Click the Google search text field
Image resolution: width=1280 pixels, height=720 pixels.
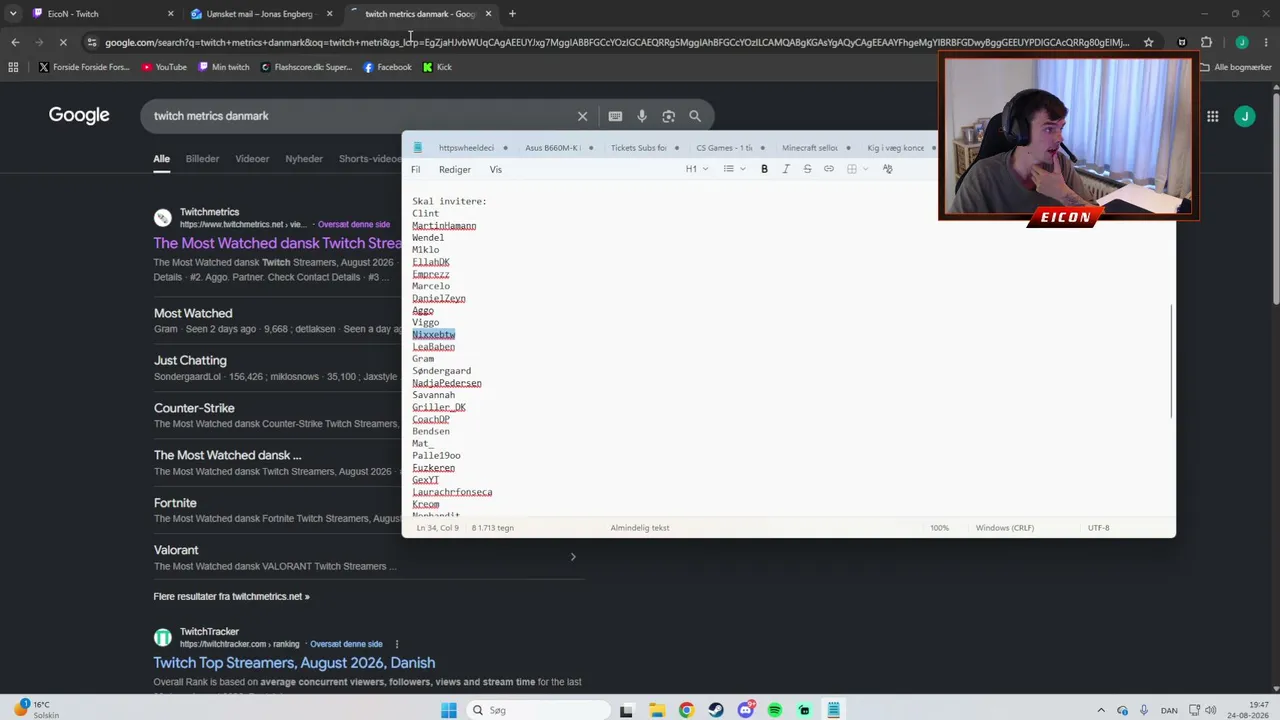[x=360, y=116]
